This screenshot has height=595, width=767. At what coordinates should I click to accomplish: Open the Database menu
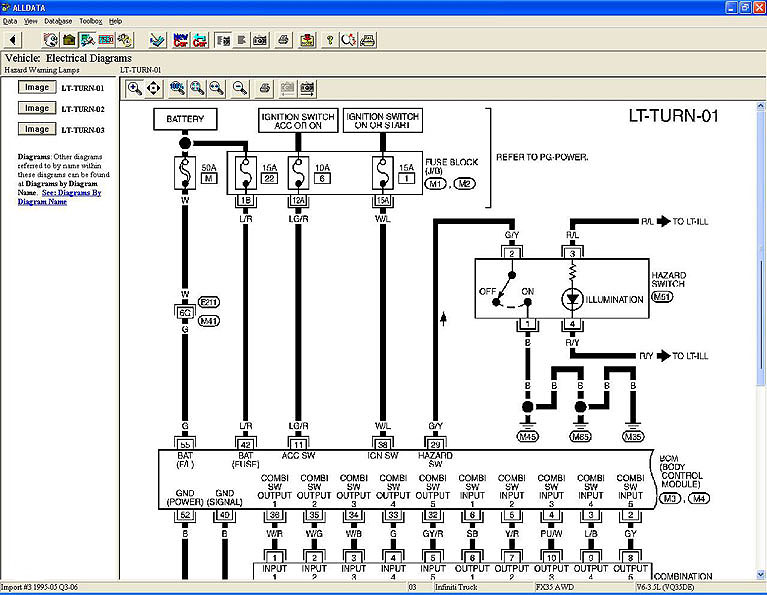58,20
